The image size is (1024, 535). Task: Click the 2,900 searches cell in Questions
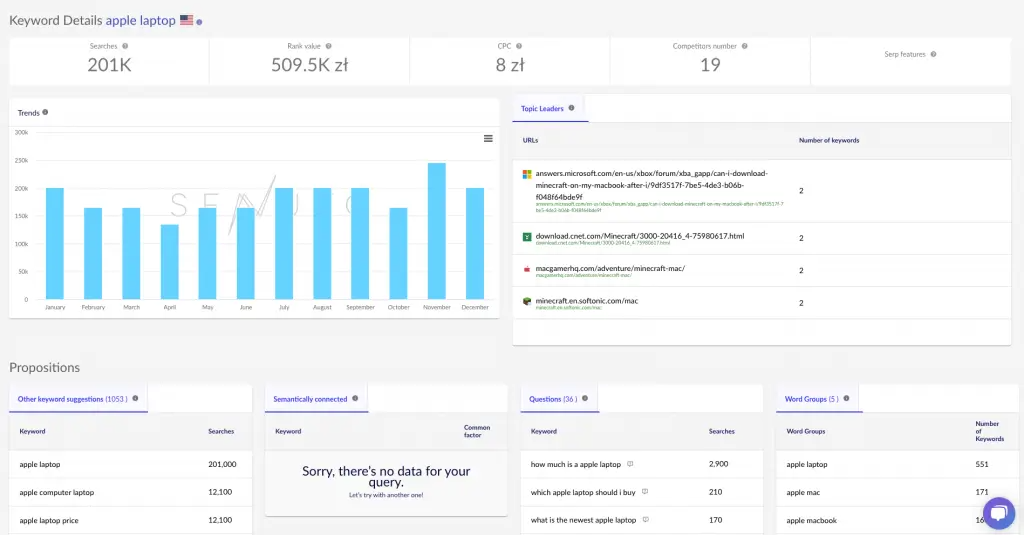[x=718, y=464]
